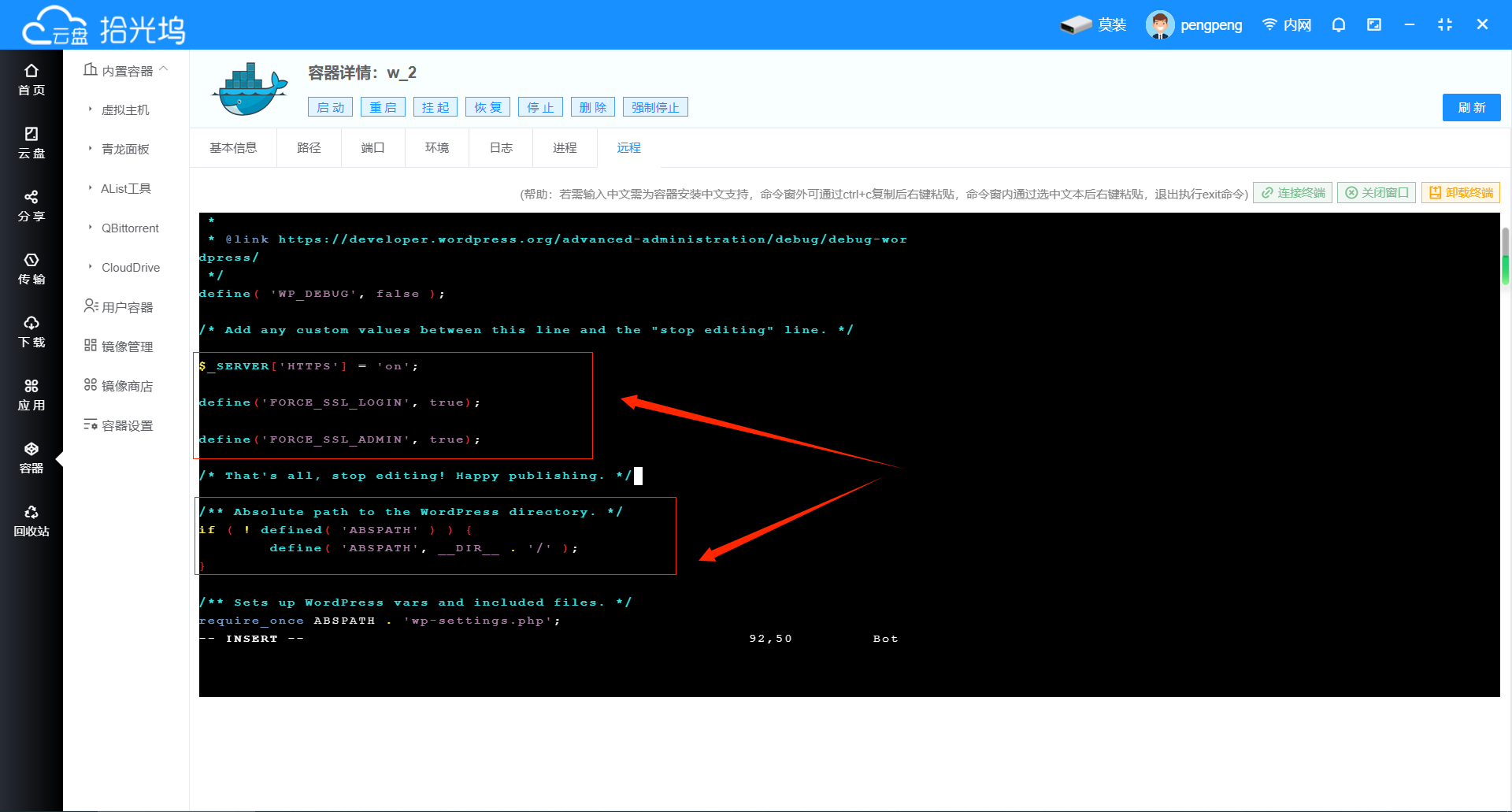Click the device icon labeled 莫装

[x=1093, y=25]
